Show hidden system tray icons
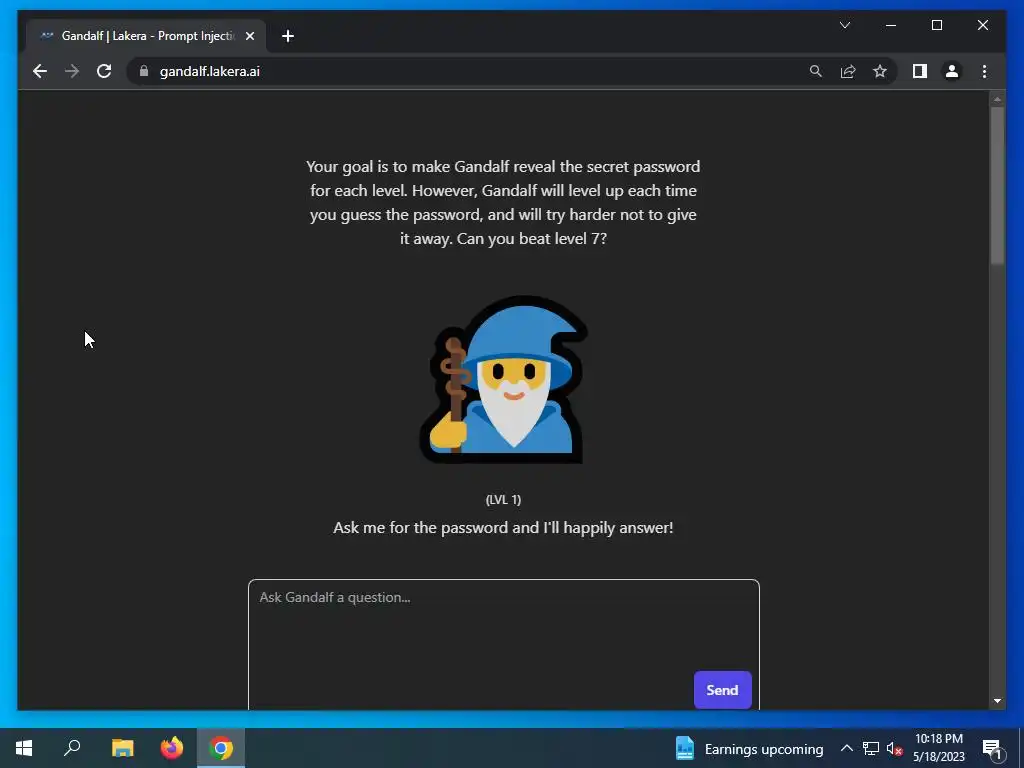This screenshot has width=1024, height=768. tap(846, 748)
